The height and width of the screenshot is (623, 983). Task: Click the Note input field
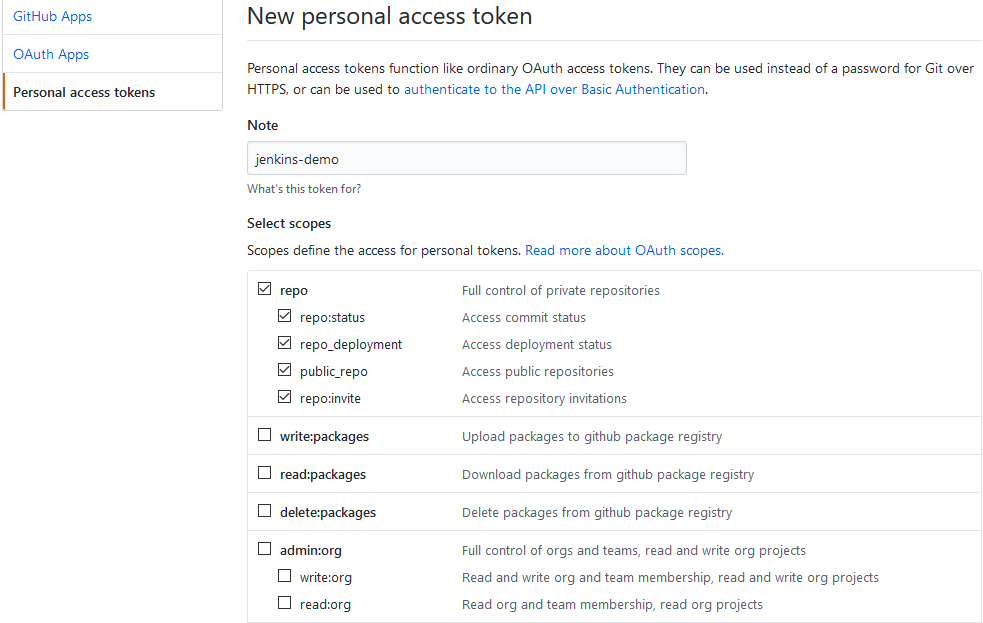(466, 159)
